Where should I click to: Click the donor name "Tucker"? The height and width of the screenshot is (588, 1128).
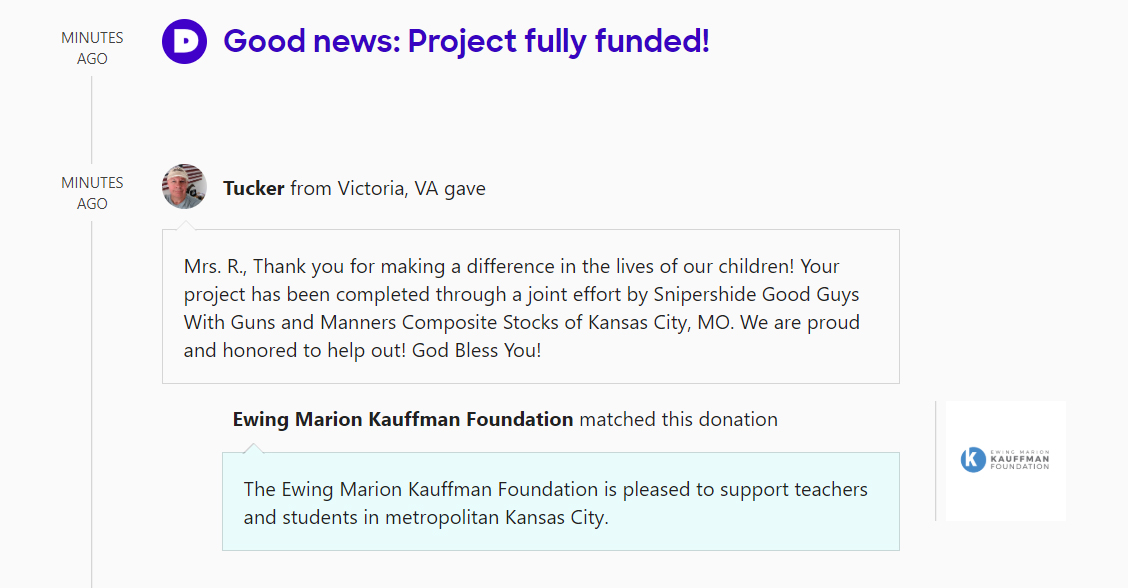click(x=254, y=188)
